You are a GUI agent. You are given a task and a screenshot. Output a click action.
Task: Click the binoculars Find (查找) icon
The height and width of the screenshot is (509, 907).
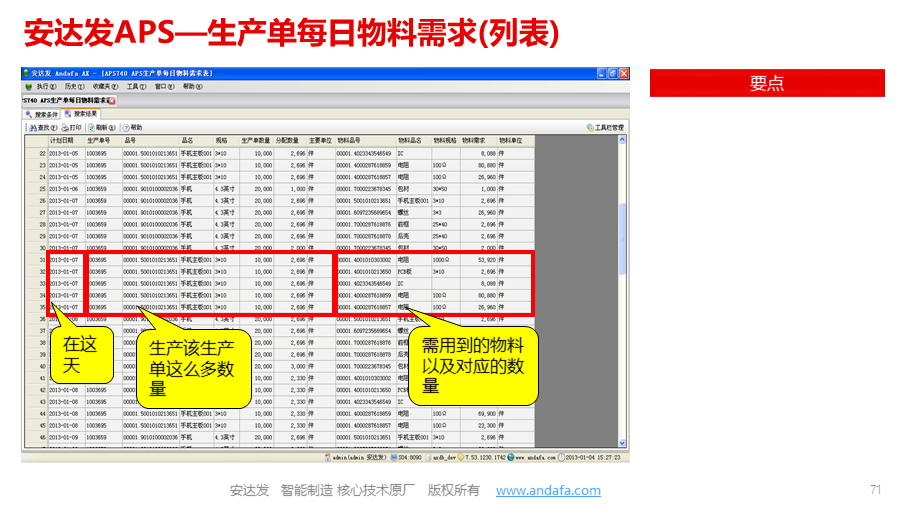pos(33,128)
